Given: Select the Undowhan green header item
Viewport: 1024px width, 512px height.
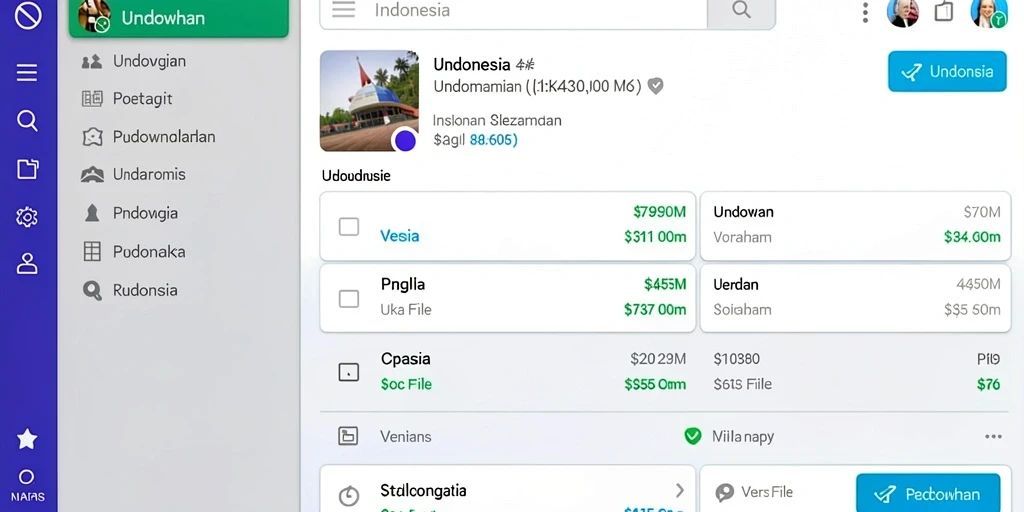Looking at the screenshot, I should click(x=179, y=18).
